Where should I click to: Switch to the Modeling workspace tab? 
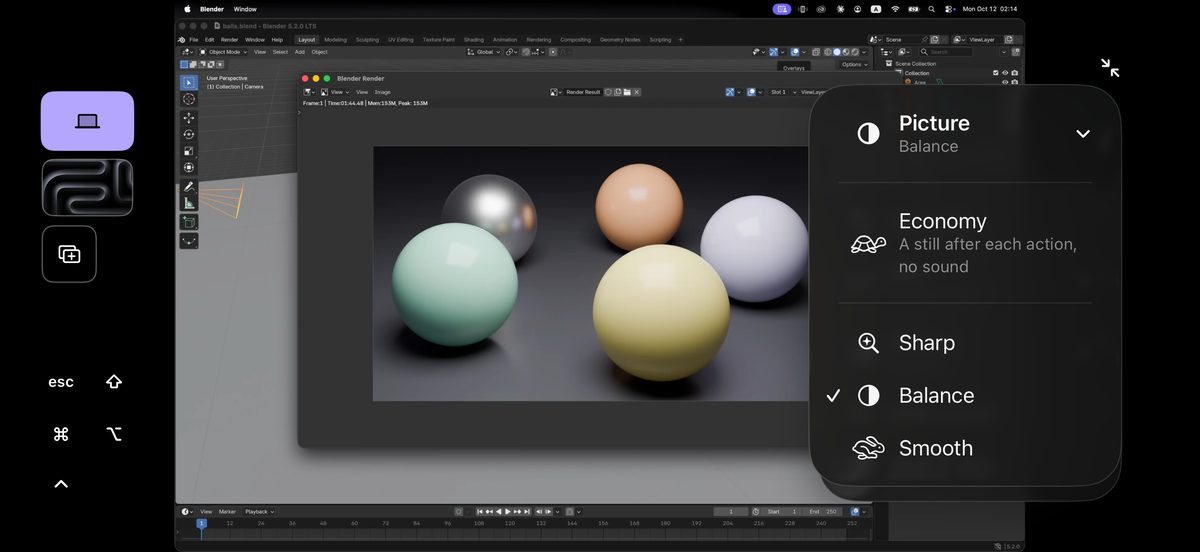(x=335, y=40)
